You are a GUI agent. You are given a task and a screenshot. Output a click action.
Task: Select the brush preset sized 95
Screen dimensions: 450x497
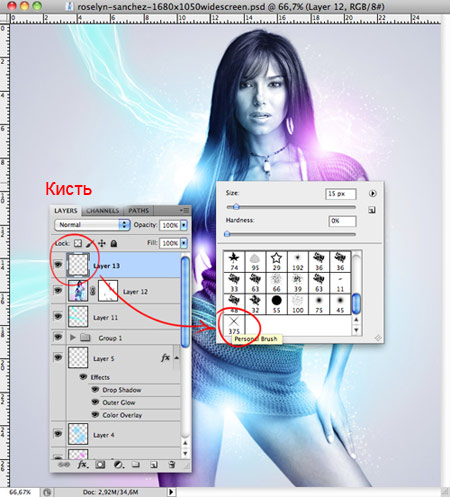(255, 261)
